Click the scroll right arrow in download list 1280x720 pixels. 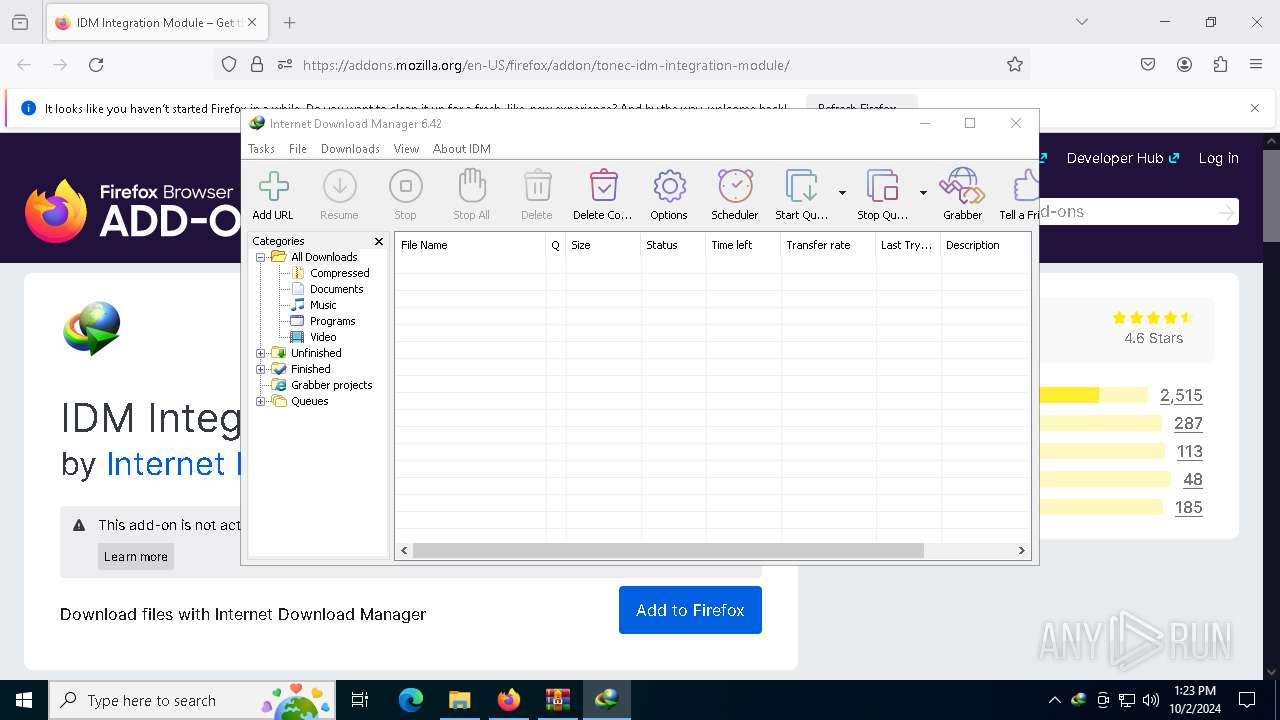(1021, 550)
